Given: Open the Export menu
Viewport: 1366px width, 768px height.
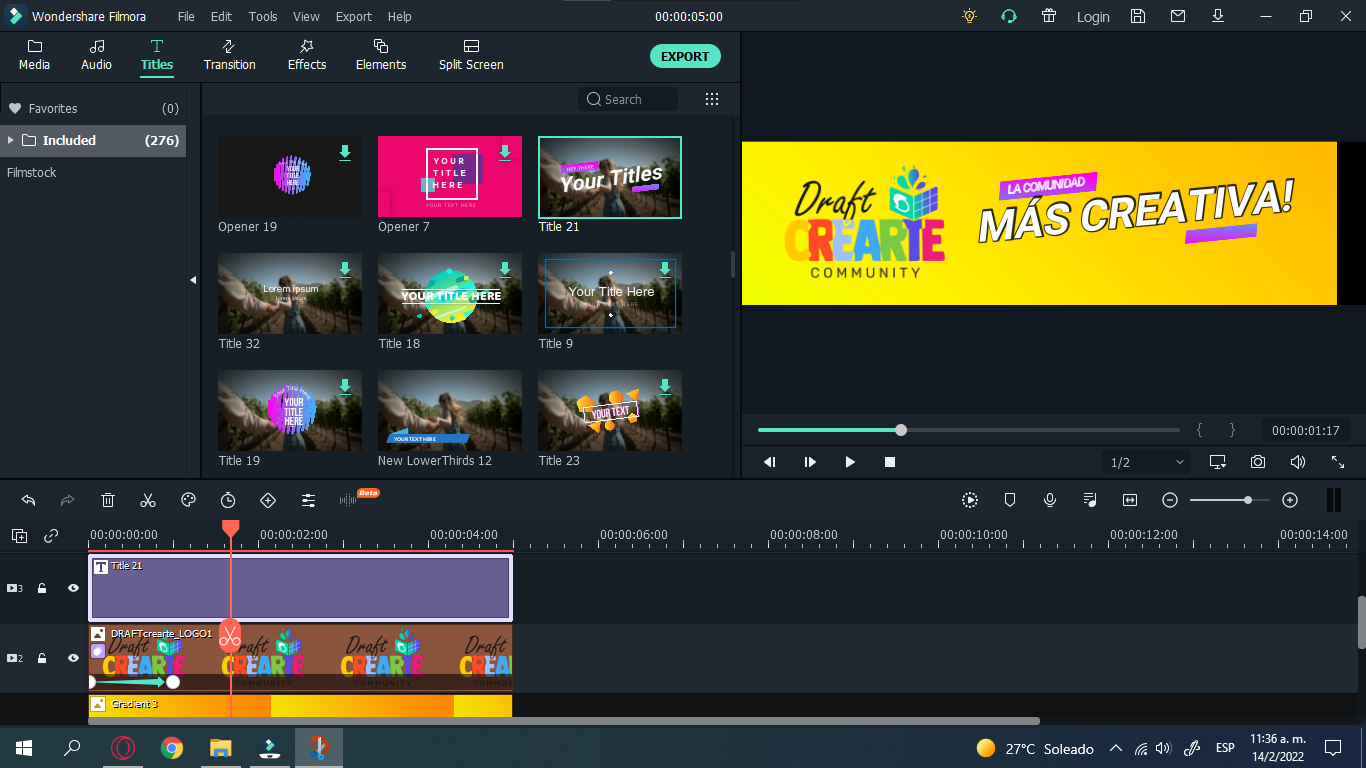Looking at the screenshot, I should pyautogui.click(x=354, y=17).
